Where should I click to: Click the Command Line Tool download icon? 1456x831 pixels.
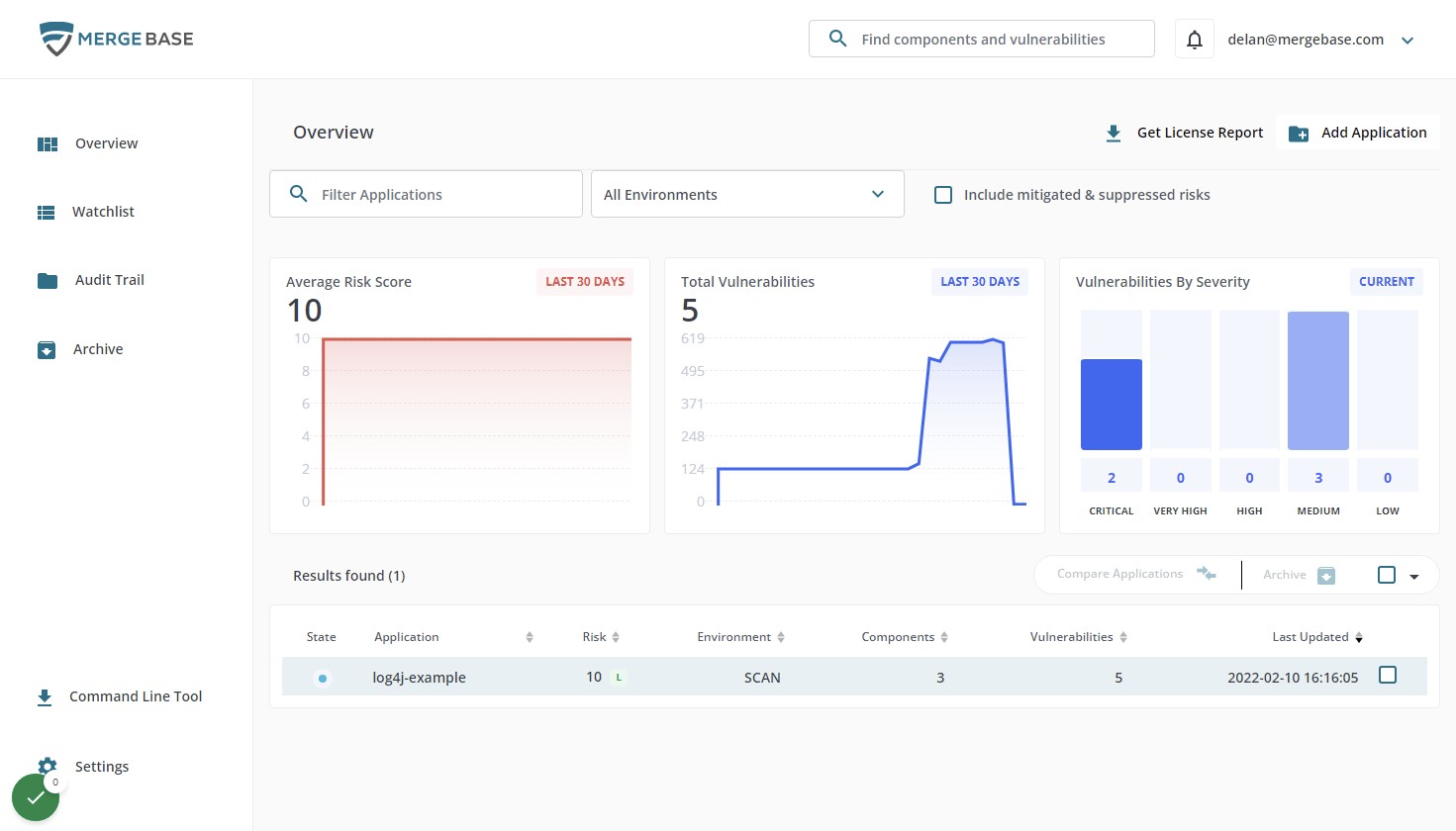click(45, 697)
